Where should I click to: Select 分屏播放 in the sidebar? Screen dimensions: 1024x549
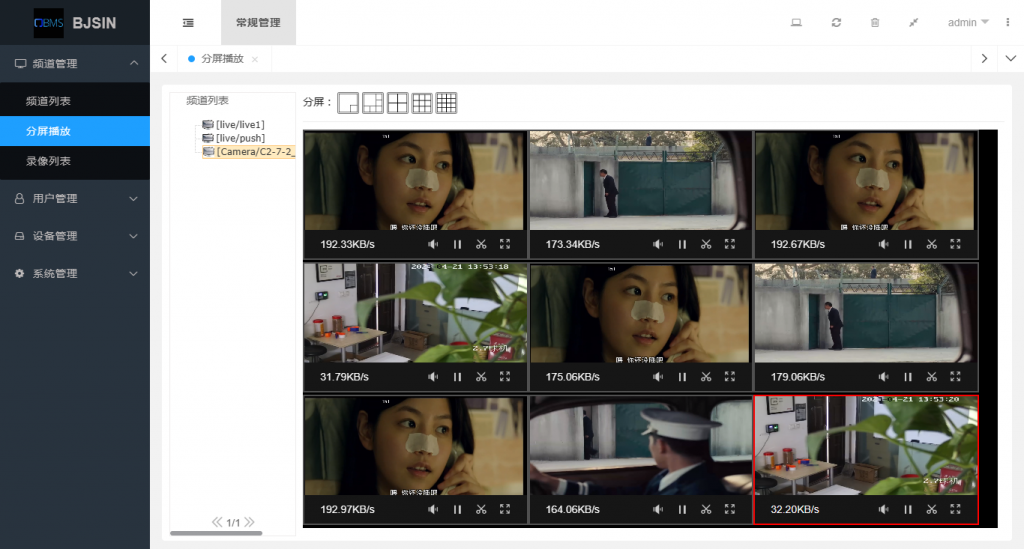(x=75, y=131)
